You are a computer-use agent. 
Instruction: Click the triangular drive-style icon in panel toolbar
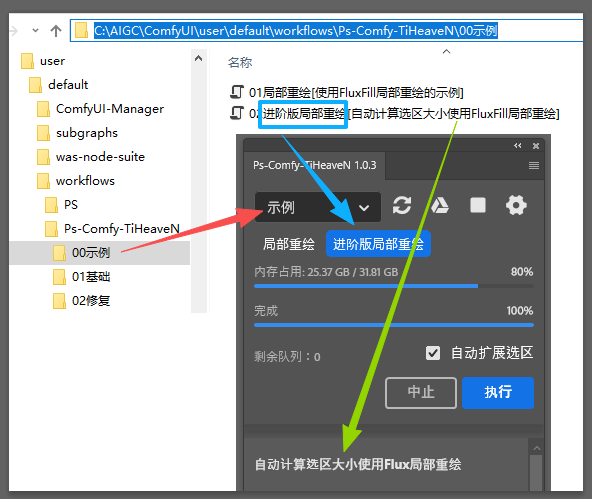(x=439, y=206)
